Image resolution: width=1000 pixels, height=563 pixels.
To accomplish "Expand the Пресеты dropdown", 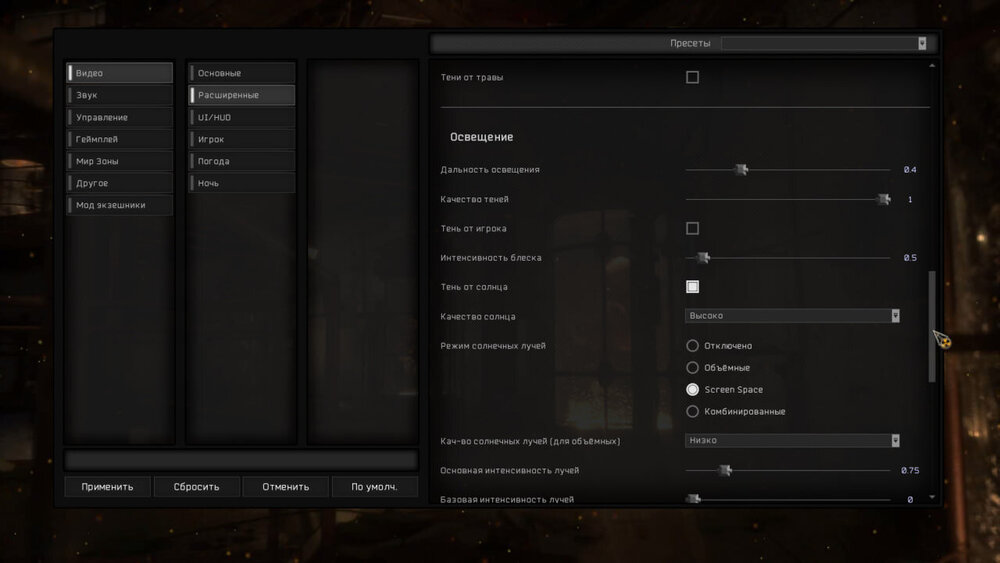I will tap(921, 44).
